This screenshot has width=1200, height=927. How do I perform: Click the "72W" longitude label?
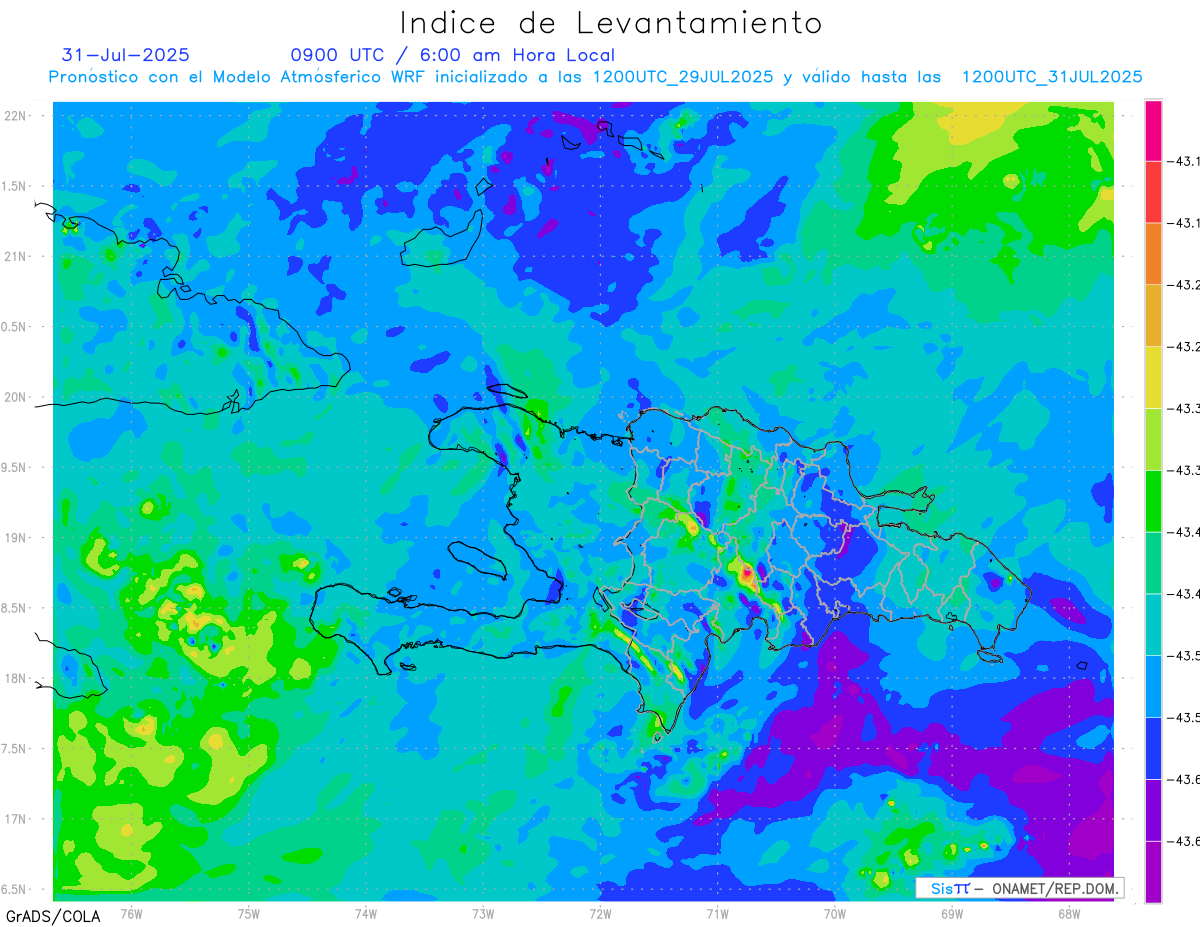600,913
